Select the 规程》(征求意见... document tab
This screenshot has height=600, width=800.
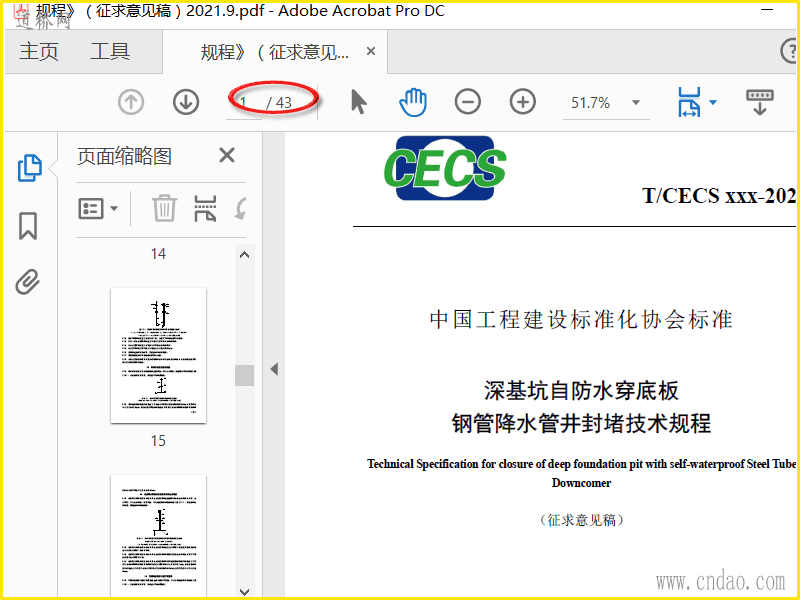tap(274, 52)
